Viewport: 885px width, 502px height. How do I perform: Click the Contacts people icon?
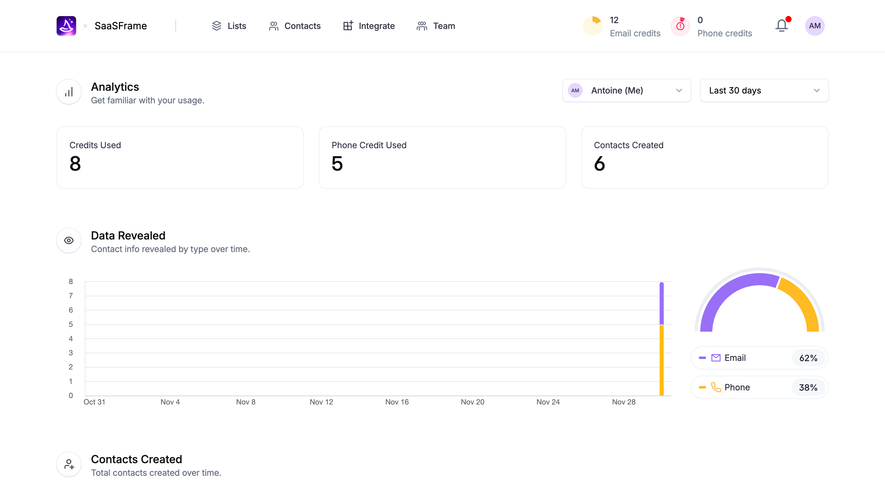pos(274,26)
